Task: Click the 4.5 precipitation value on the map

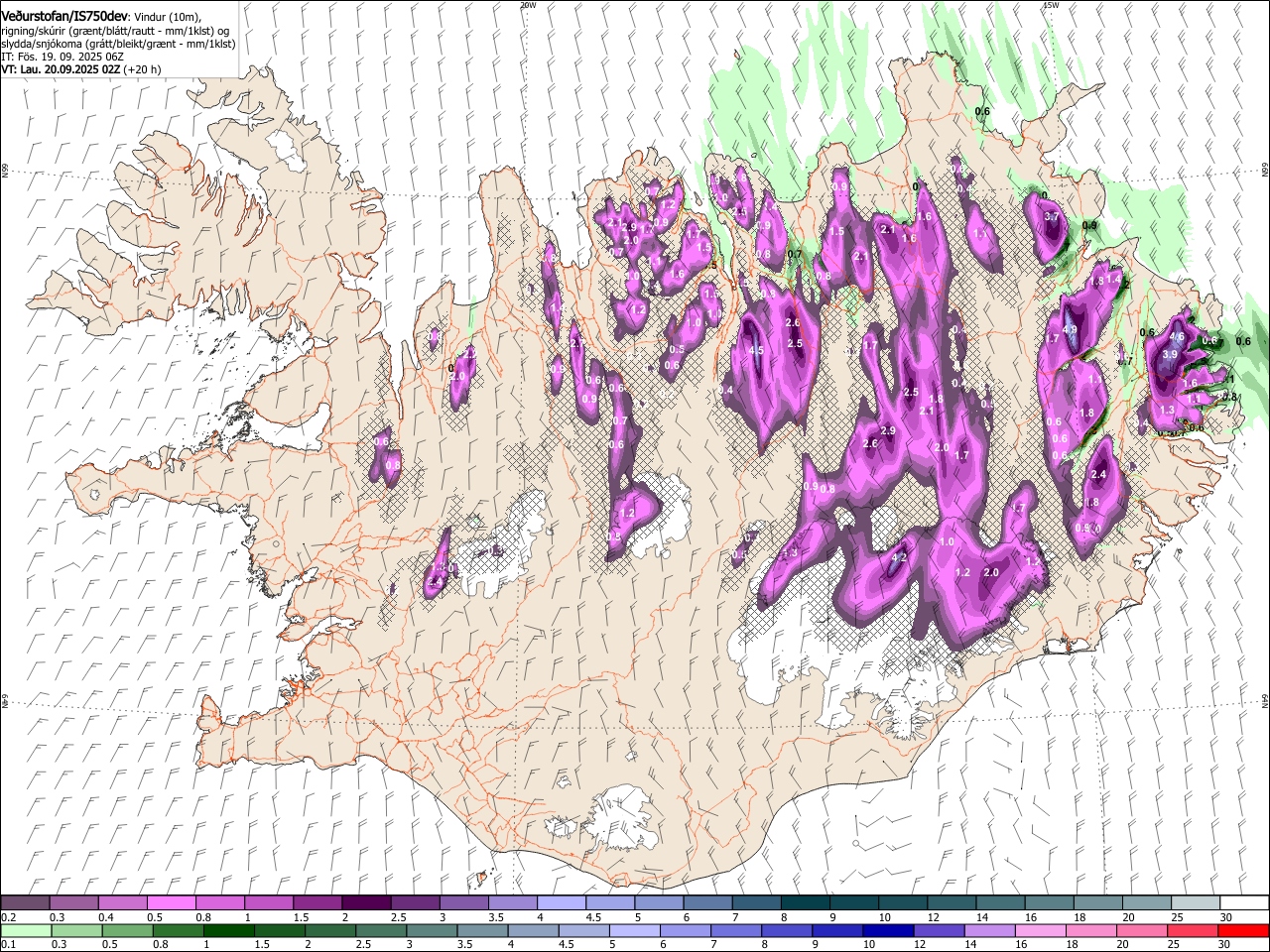Action: pyautogui.click(x=756, y=350)
